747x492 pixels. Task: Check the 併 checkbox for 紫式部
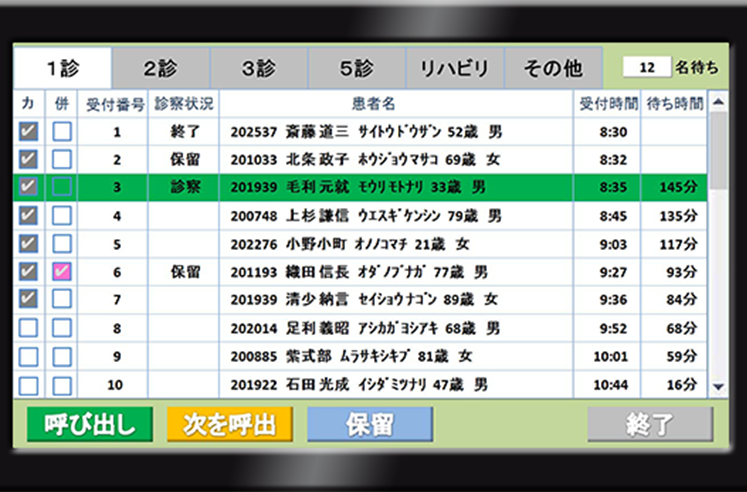[x=62, y=357]
